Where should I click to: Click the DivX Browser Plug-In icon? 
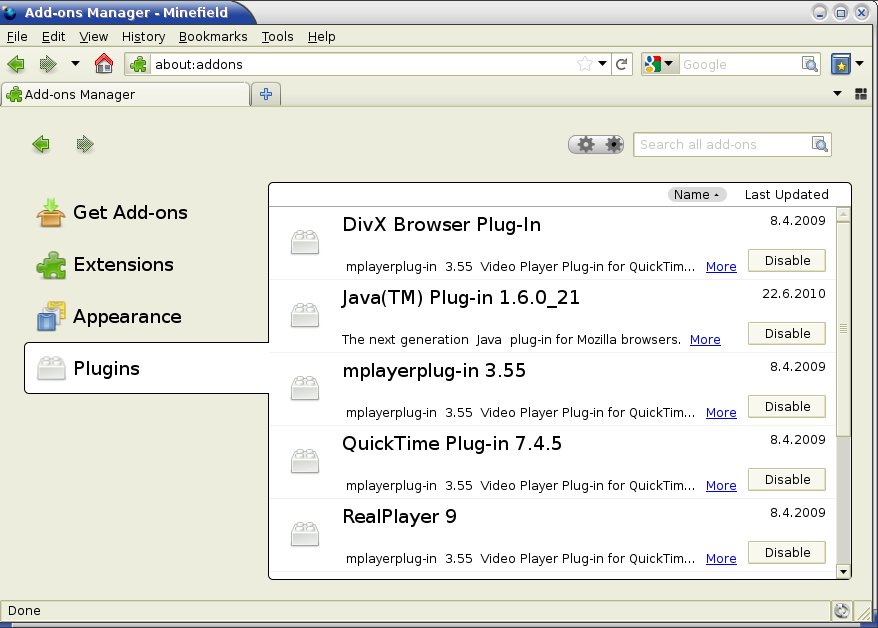click(305, 242)
